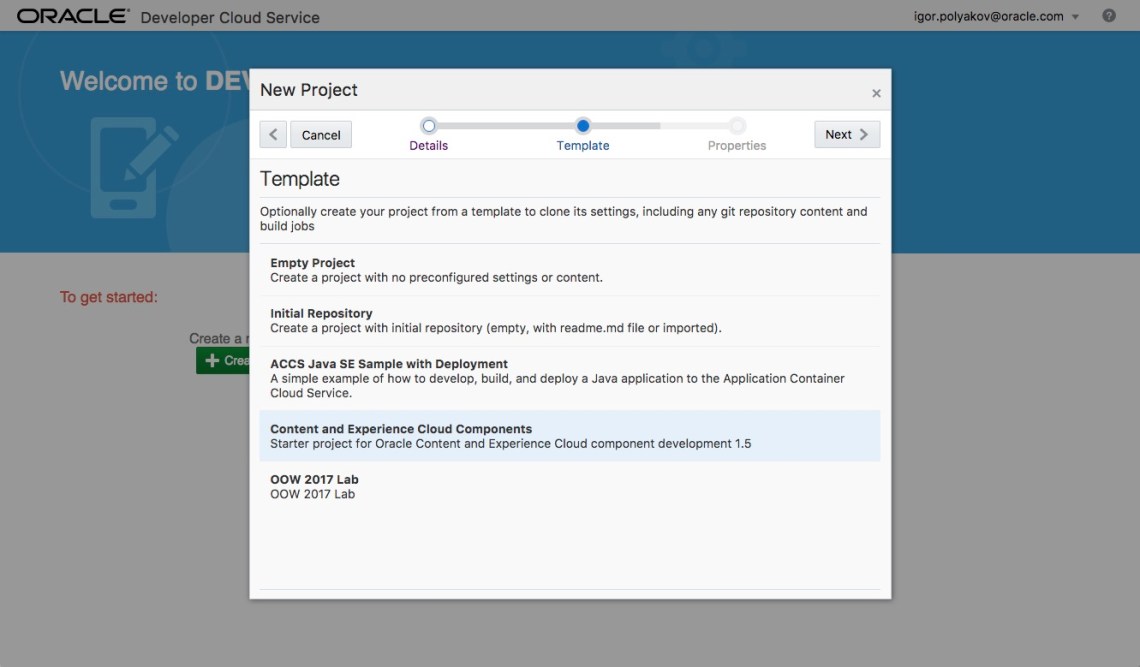Close the New Project dialog
This screenshot has height=667, width=1140.
coord(876,93)
